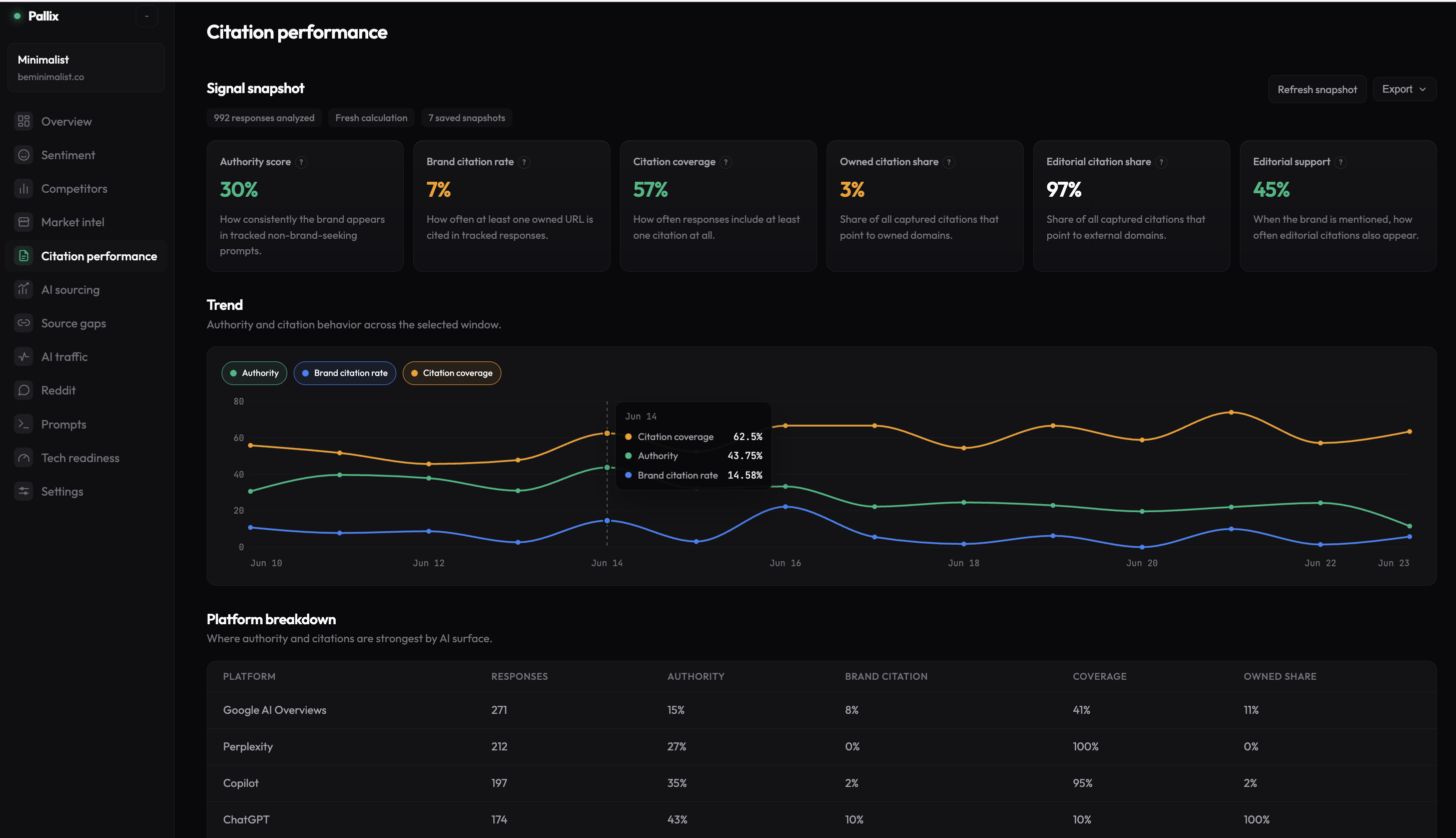Click help icon next to Owned citation share
Screen dimensions: 1456x838
pyautogui.click(x=949, y=162)
